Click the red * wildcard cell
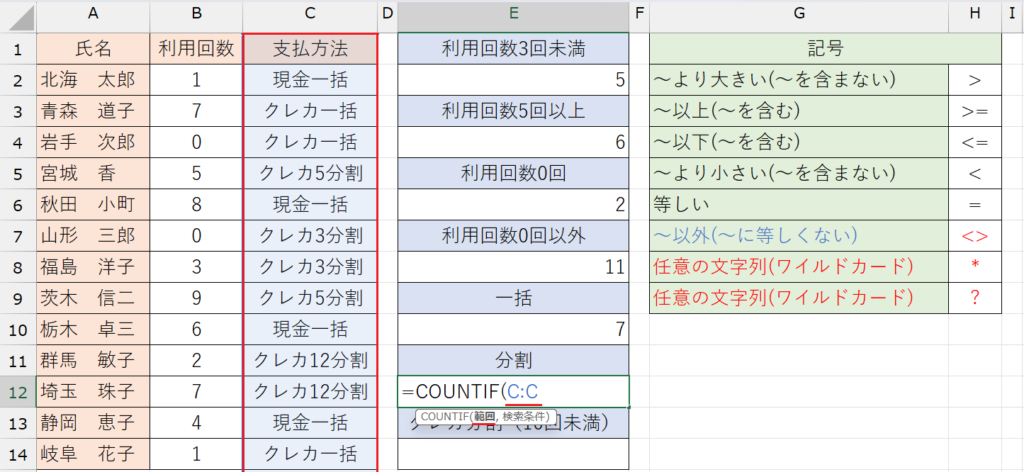Viewport: 1024px width, 472px height. 975,267
